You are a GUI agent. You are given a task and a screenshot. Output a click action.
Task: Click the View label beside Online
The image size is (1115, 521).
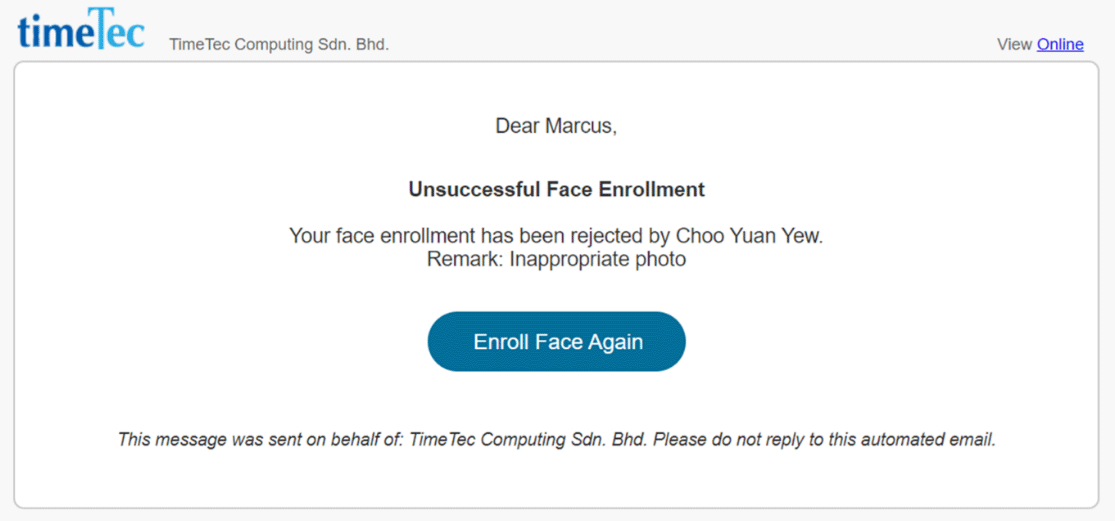[1014, 45]
